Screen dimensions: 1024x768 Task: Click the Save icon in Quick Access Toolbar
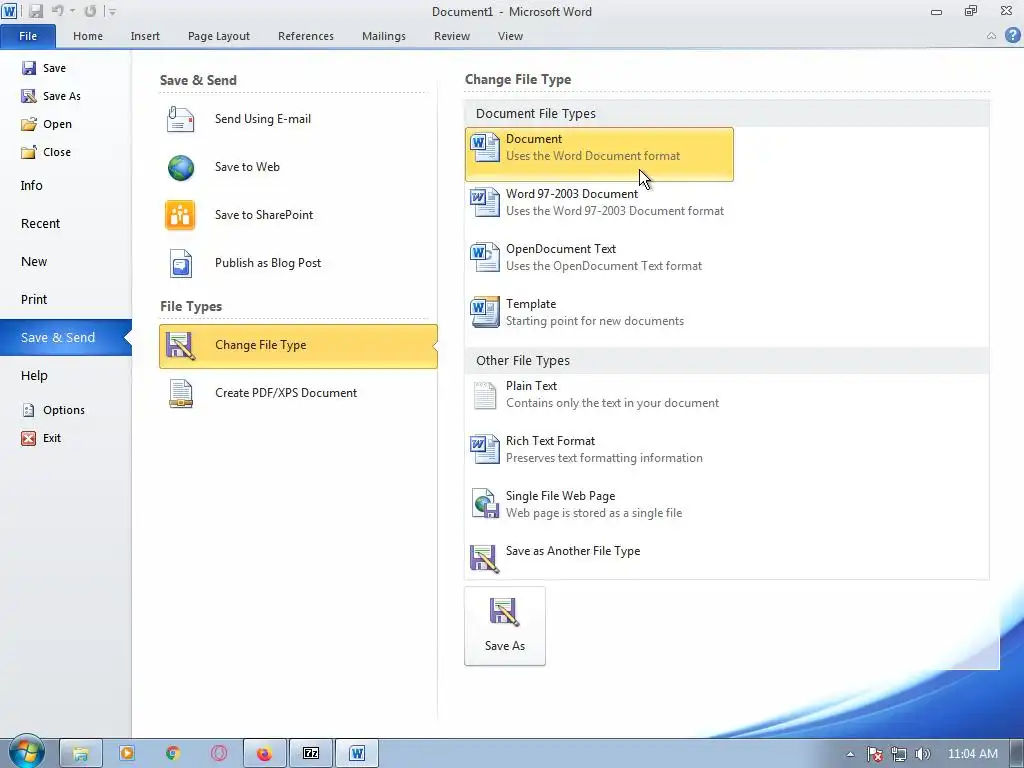coord(35,11)
